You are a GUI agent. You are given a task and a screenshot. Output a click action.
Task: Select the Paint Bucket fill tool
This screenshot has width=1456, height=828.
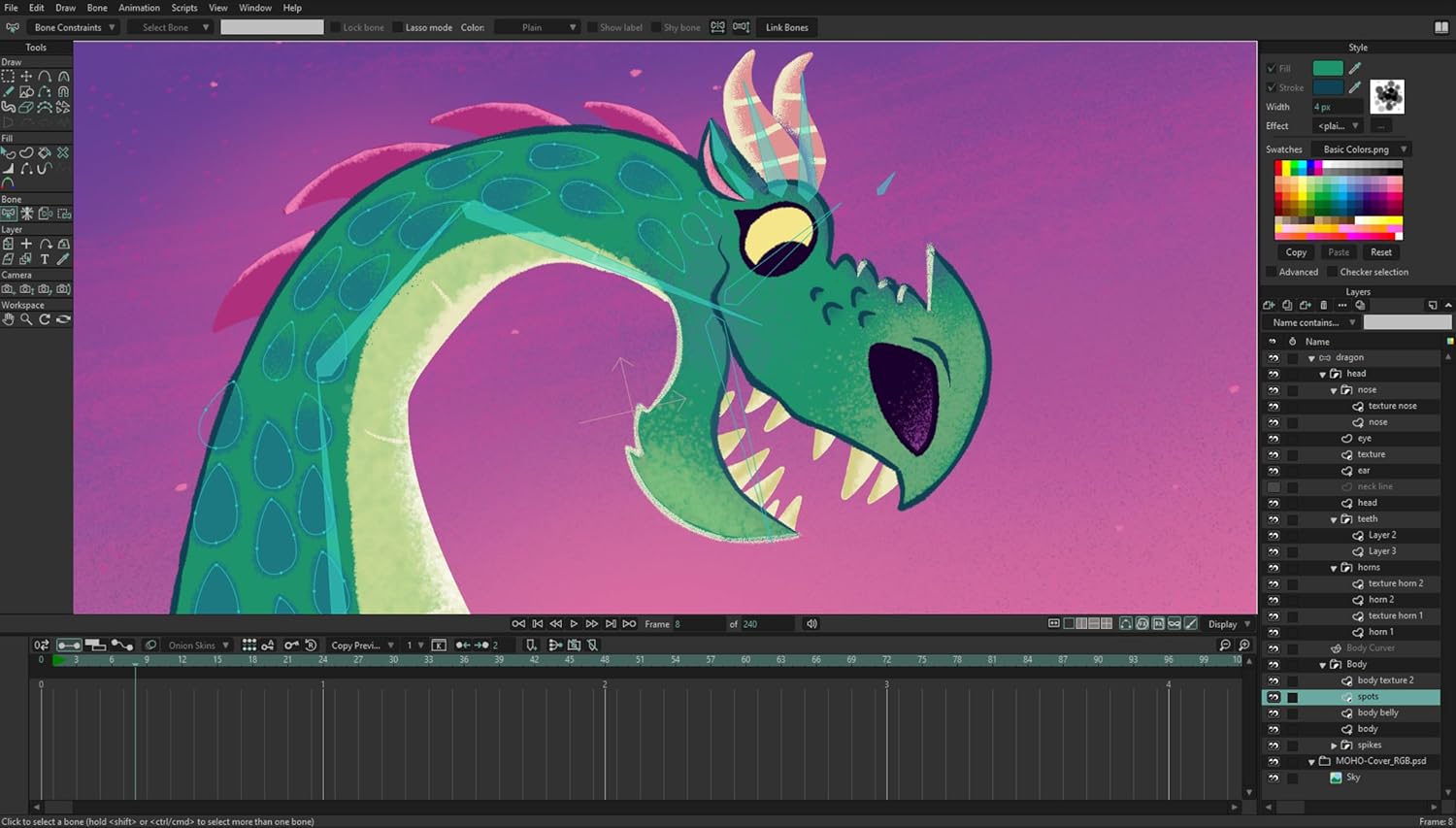(x=46, y=152)
